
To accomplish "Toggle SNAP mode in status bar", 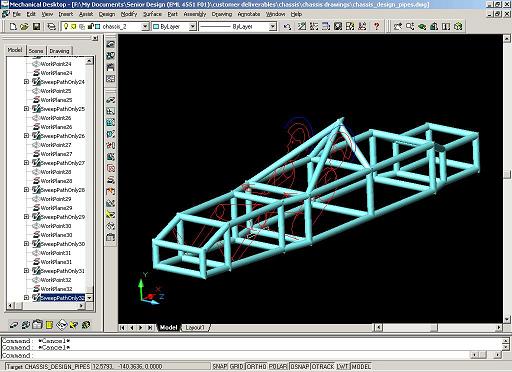I will coord(220,367).
